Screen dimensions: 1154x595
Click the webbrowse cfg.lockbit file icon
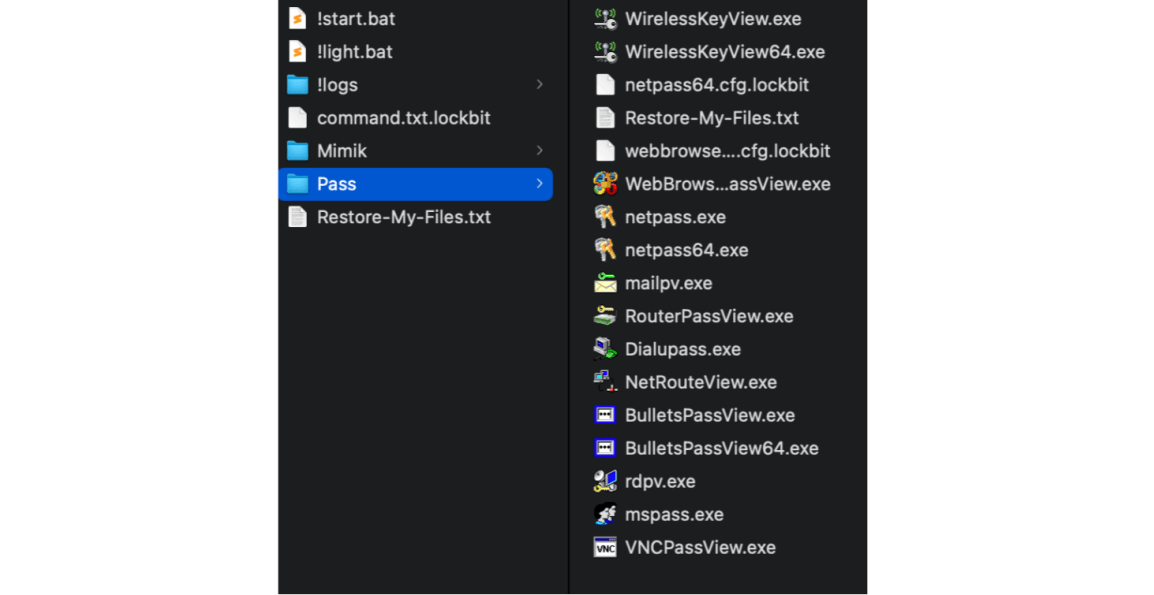(605, 151)
